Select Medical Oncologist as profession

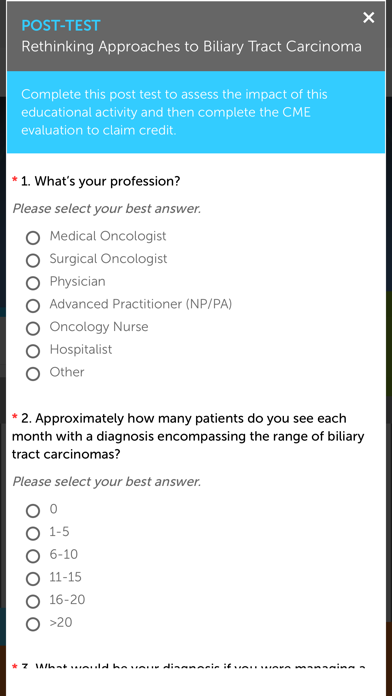tap(33, 238)
